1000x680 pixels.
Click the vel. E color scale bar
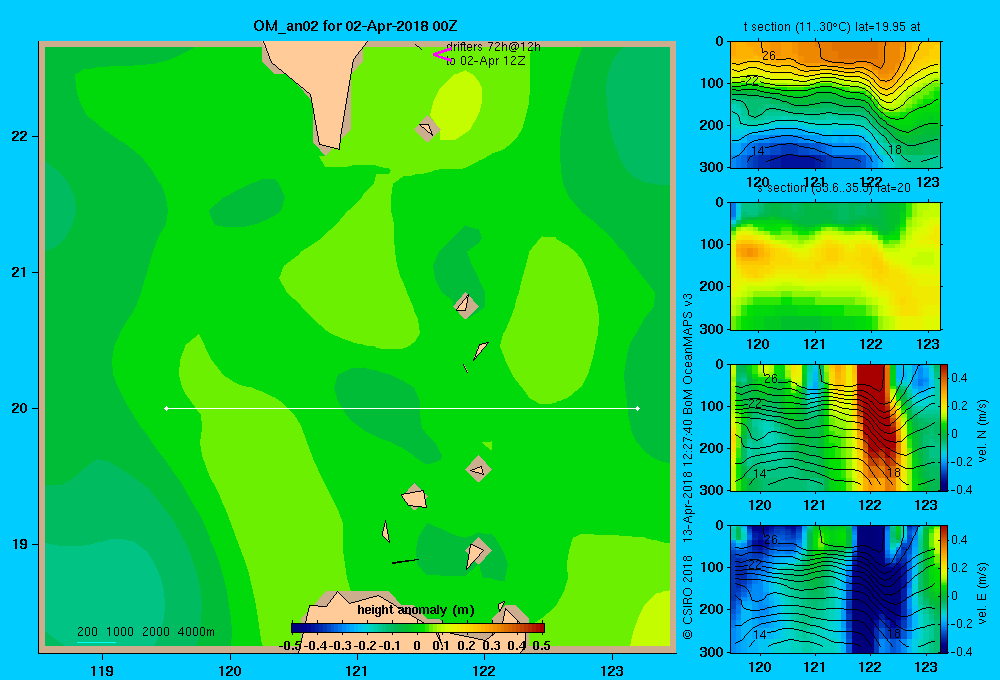(x=944, y=589)
